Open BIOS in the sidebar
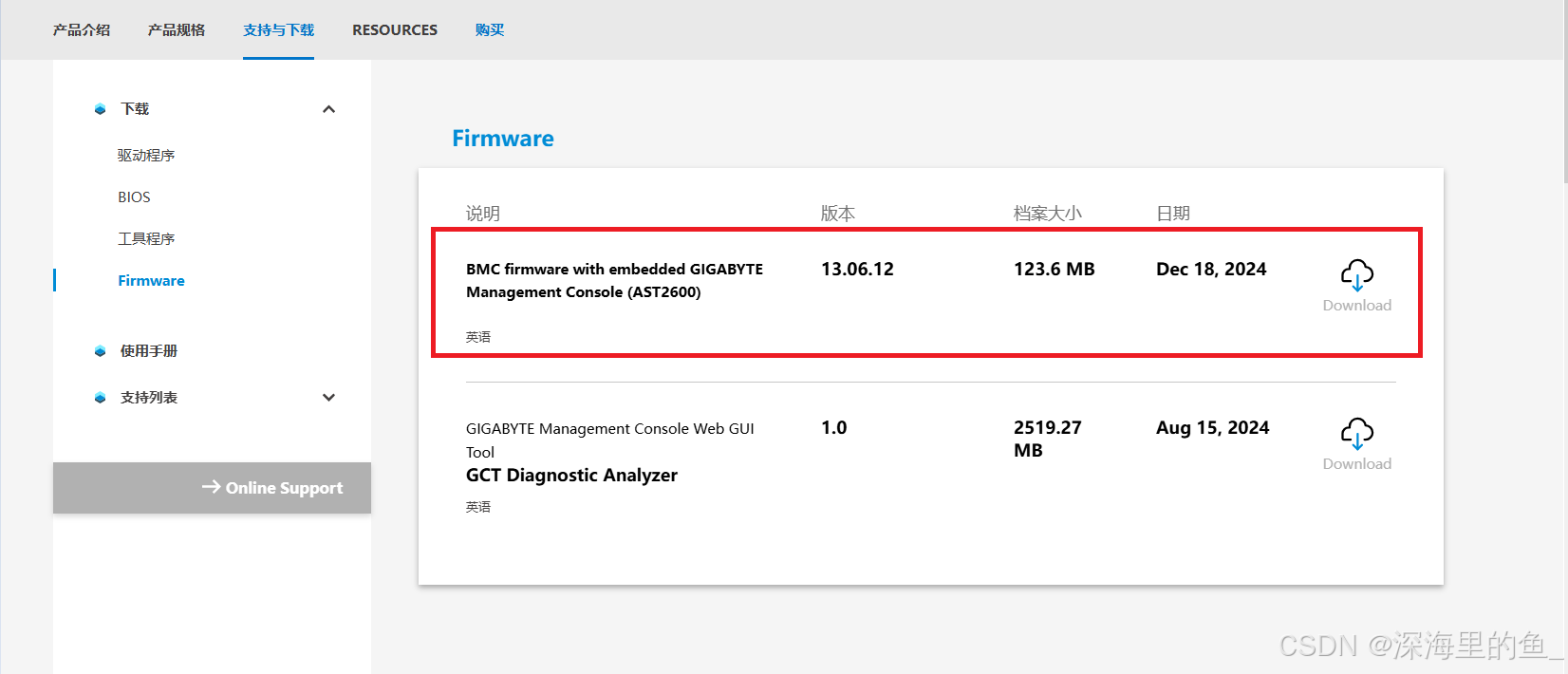Screen dimensions: 1568x674 (x=134, y=197)
